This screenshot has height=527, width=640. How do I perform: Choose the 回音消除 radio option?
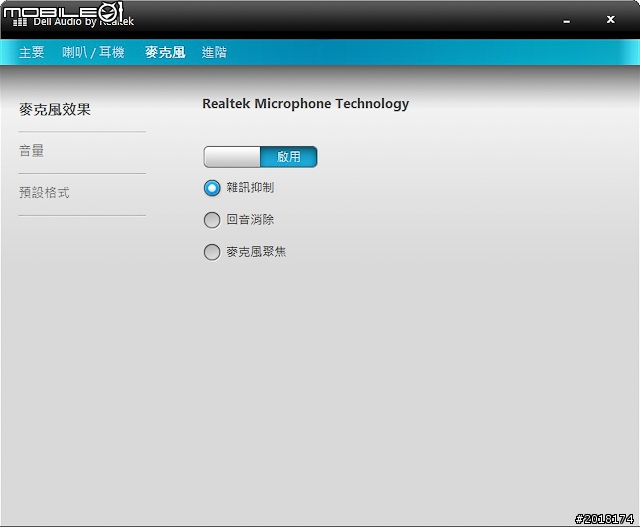coord(212,220)
